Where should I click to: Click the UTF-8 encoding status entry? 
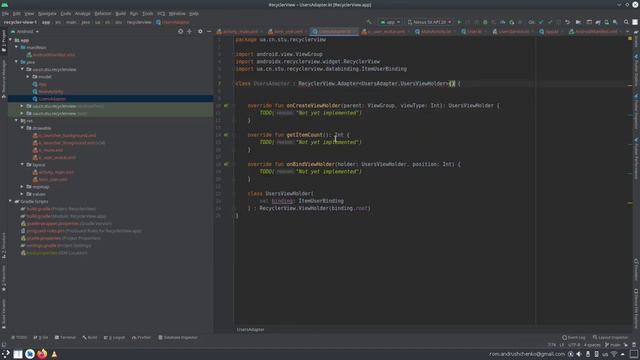(573, 345)
